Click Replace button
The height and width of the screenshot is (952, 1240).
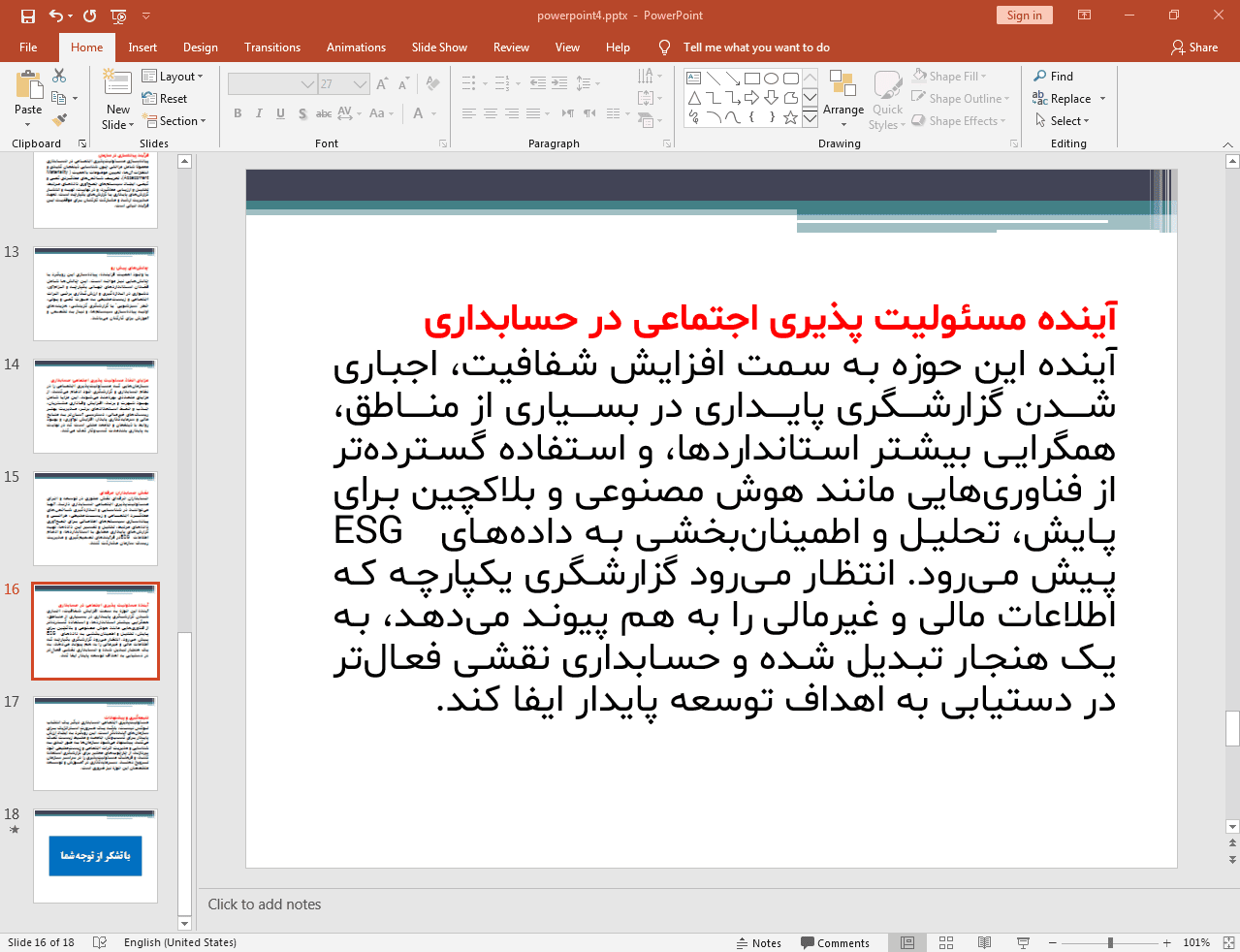(x=1062, y=99)
